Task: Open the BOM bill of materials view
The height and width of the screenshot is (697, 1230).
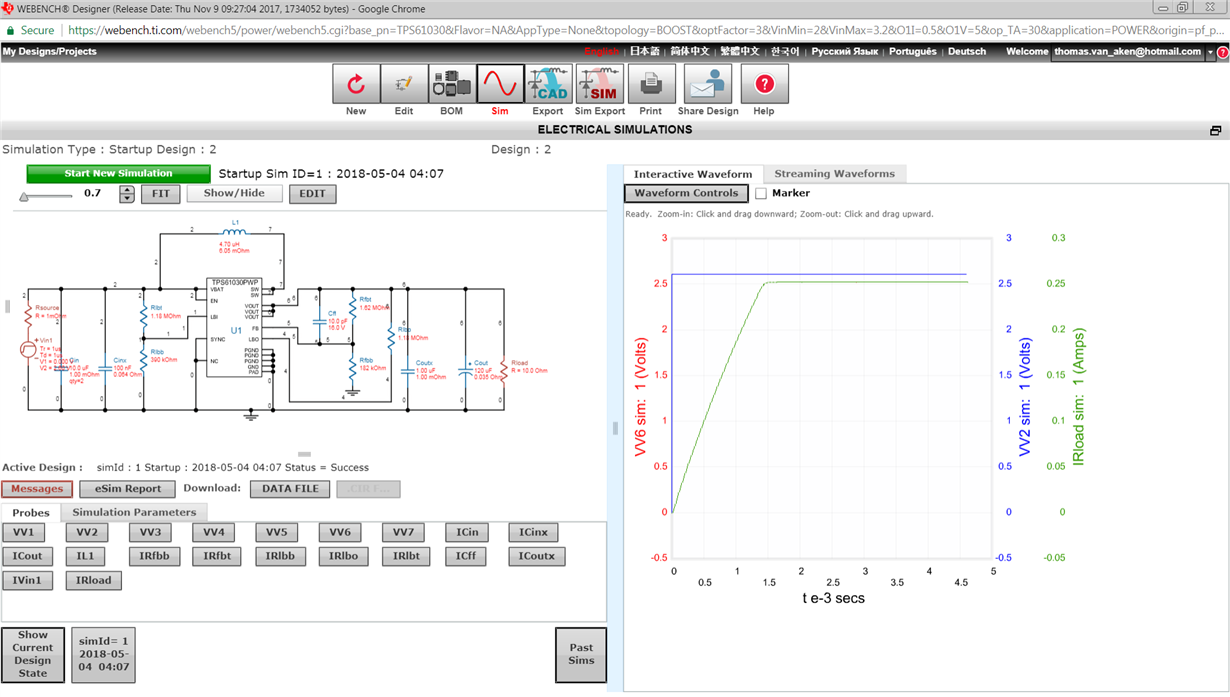Action: tap(452, 84)
